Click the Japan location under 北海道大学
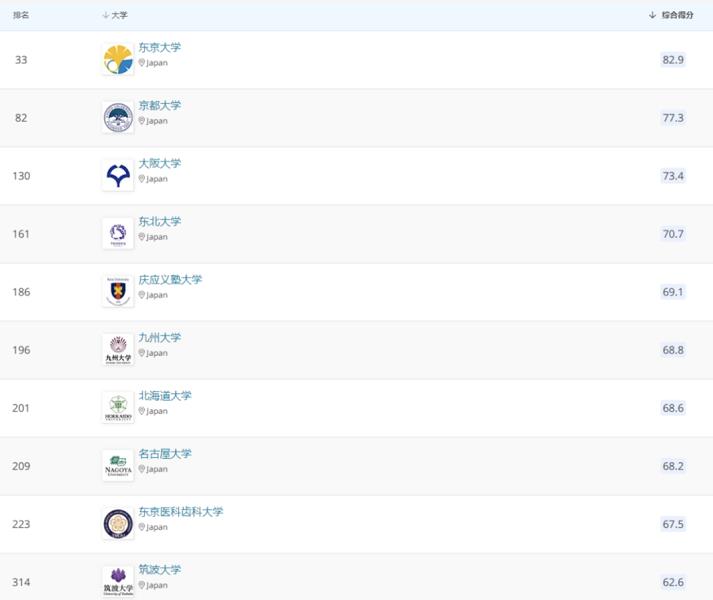Image resolution: width=713 pixels, height=600 pixels. click(x=153, y=411)
